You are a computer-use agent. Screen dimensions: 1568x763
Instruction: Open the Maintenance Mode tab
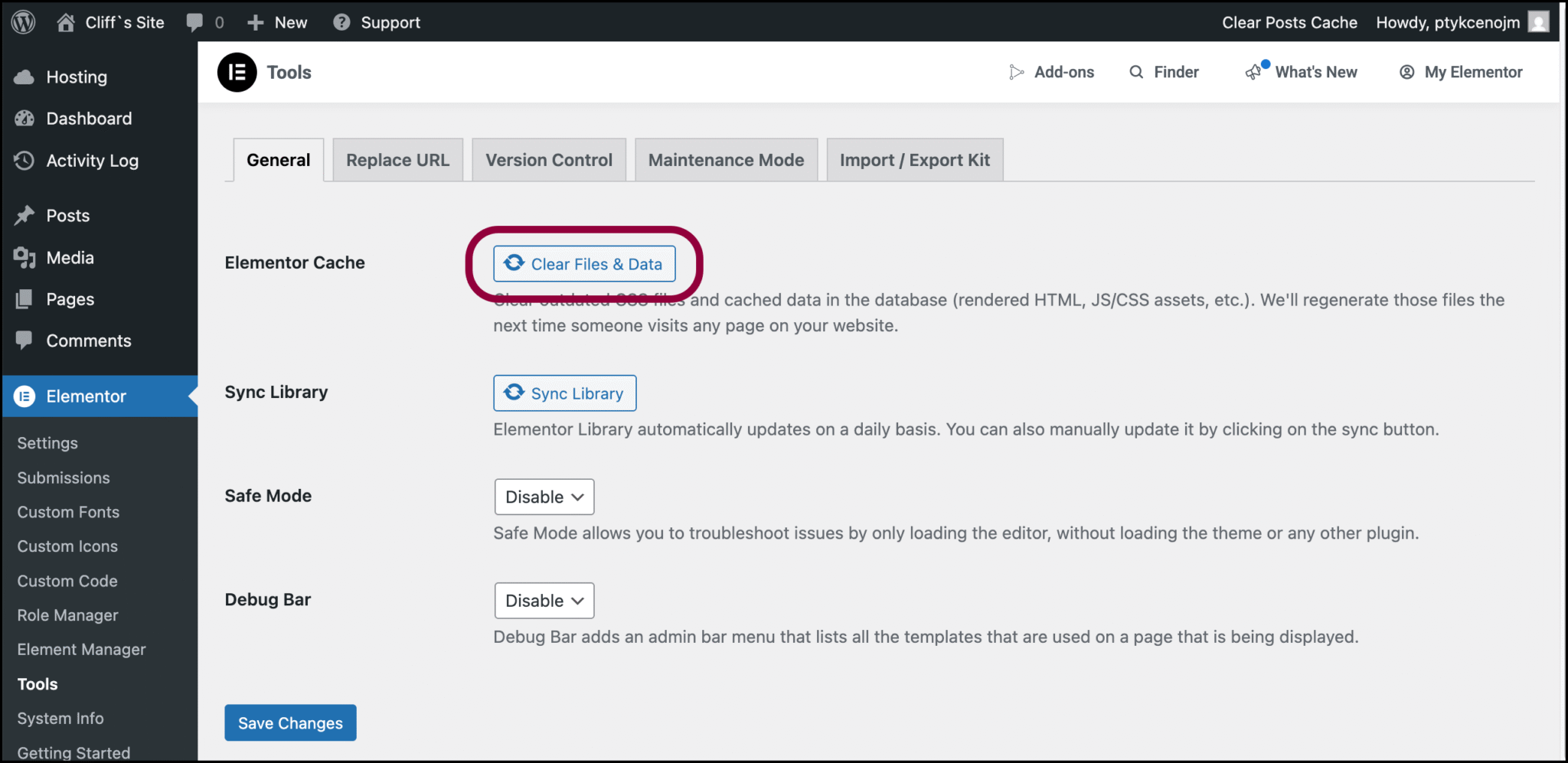pyautogui.click(x=725, y=159)
